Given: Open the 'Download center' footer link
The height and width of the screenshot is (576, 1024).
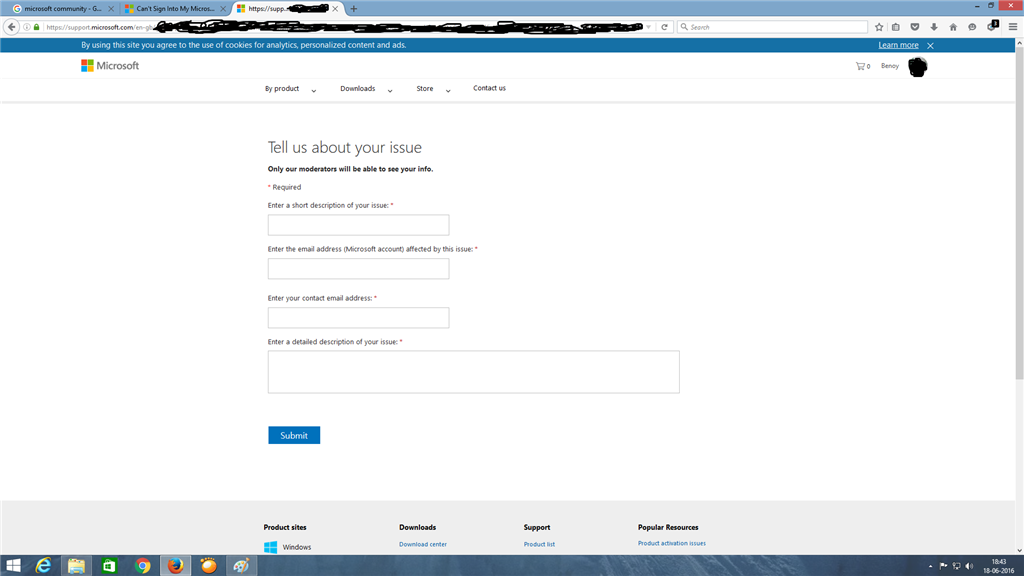Looking at the screenshot, I should [x=423, y=544].
